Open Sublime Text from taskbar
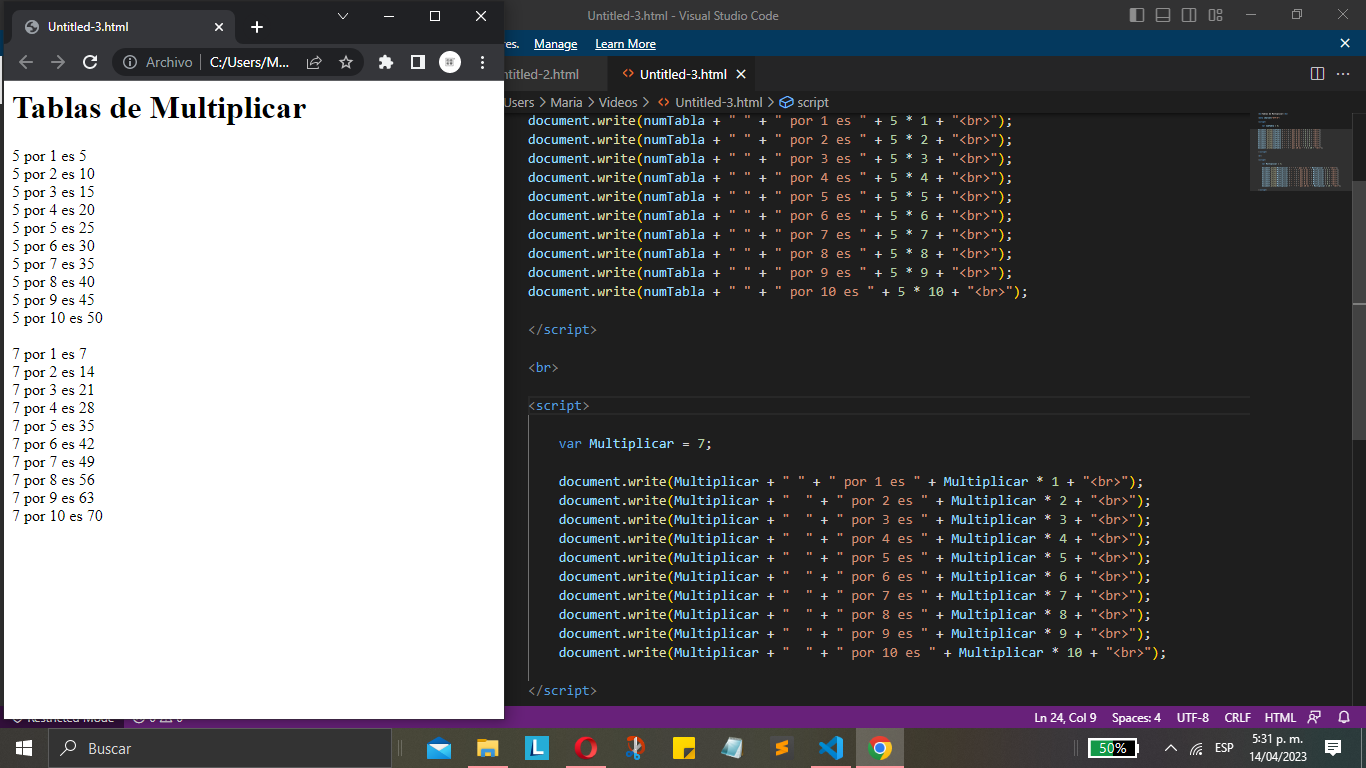This screenshot has height=768, width=1366. (x=782, y=748)
